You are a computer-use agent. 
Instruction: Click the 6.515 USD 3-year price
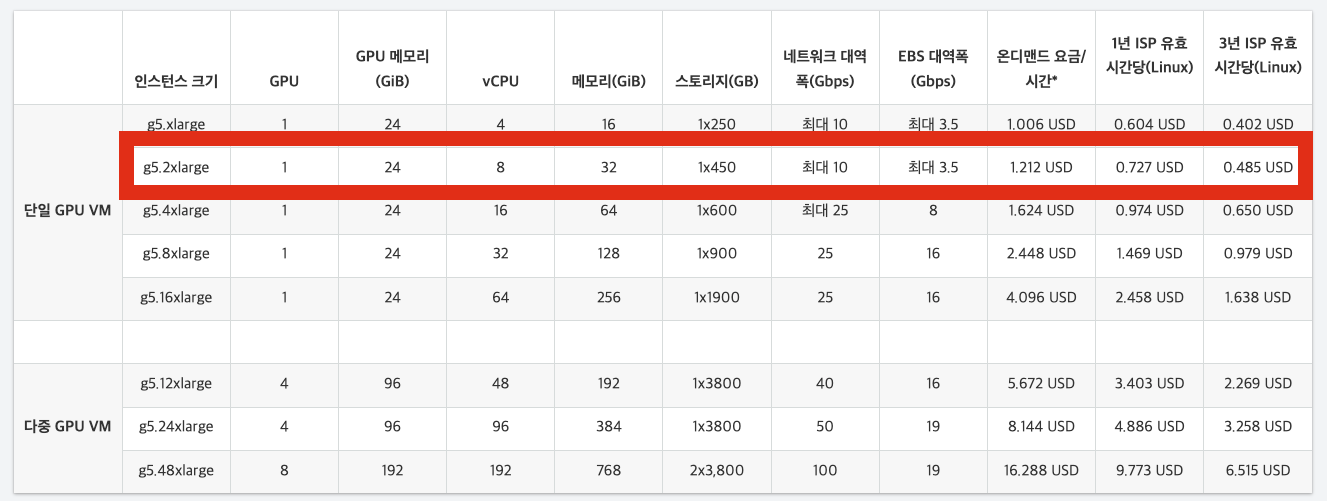click(x=1257, y=469)
